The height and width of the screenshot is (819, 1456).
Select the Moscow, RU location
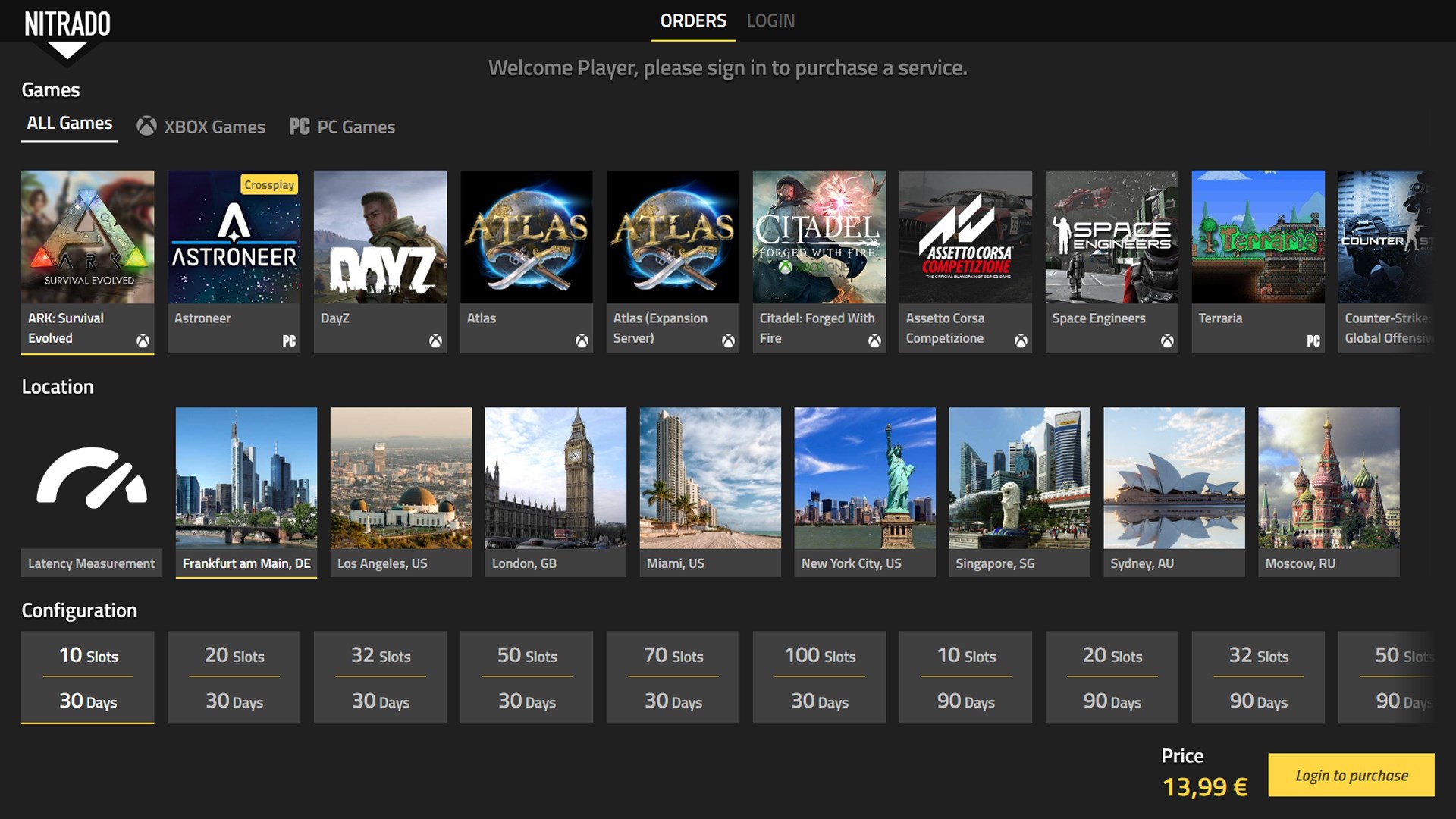pyautogui.click(x=1329, y=491)
